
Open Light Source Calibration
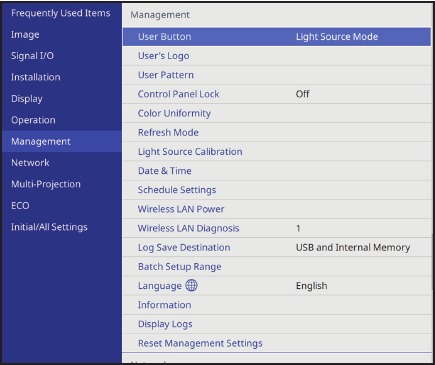[x=277, y=152]
